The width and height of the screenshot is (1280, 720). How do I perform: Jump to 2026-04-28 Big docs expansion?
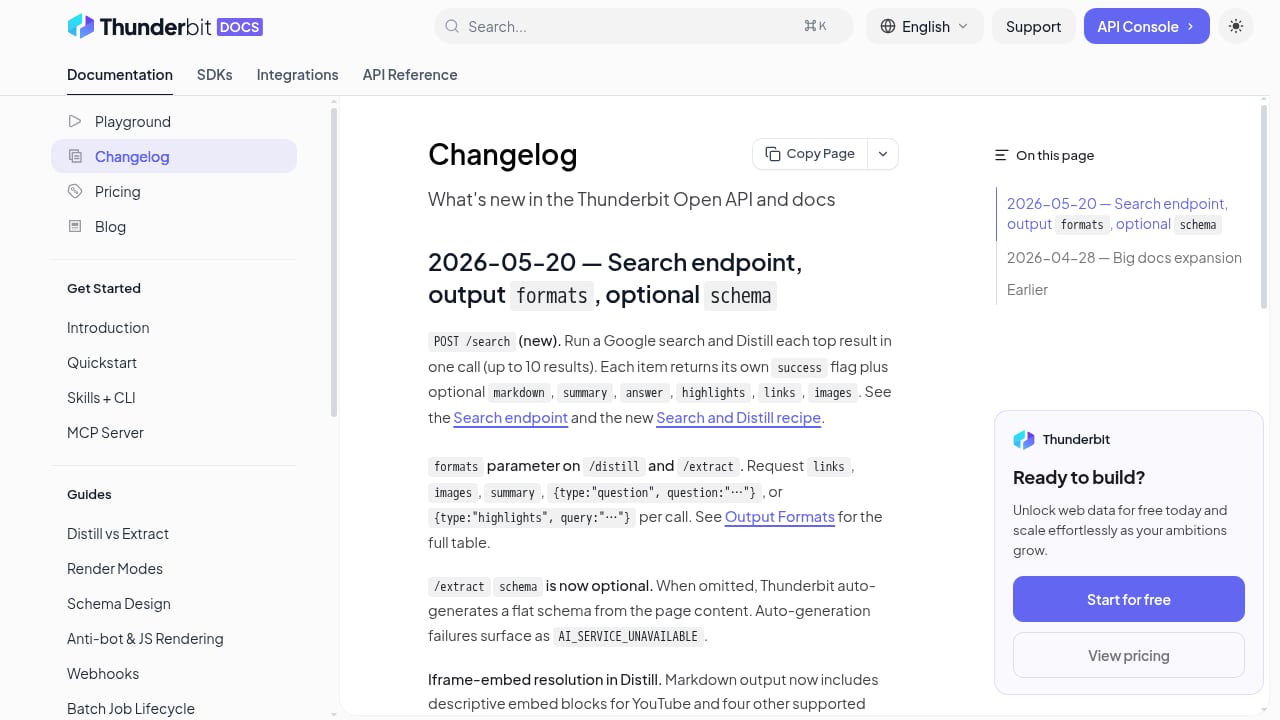point(1124,257)
